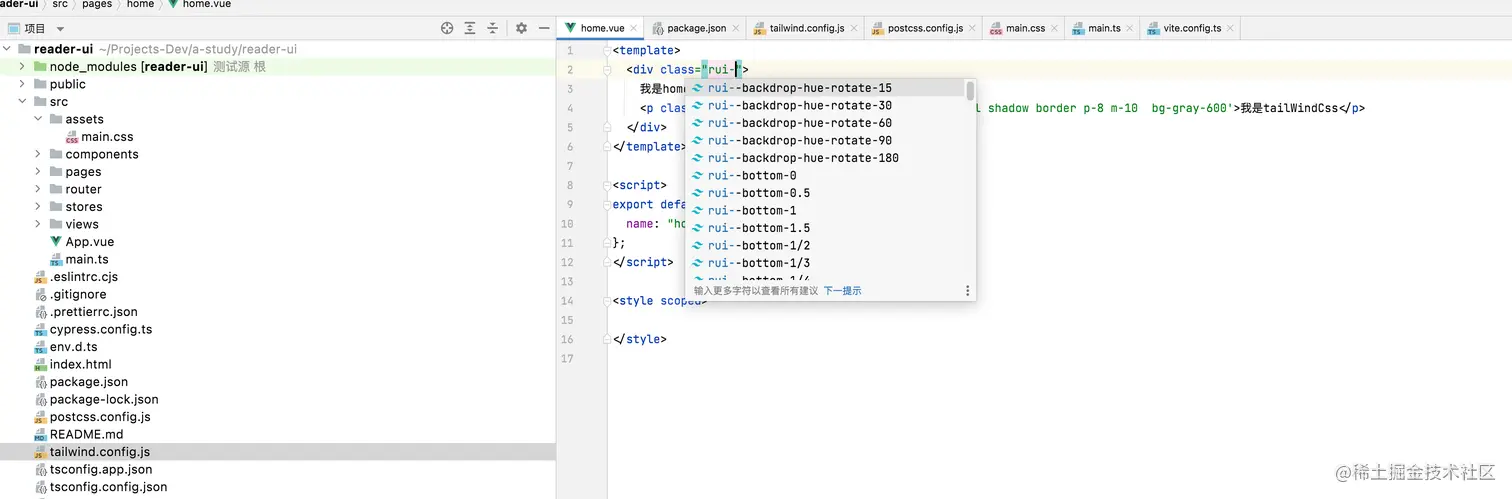This screenshot has height=499, width=1512.
Task: Choose rui--backdrop-hue-rotate-90 suggestion
Action: click(x=825, y=140)
